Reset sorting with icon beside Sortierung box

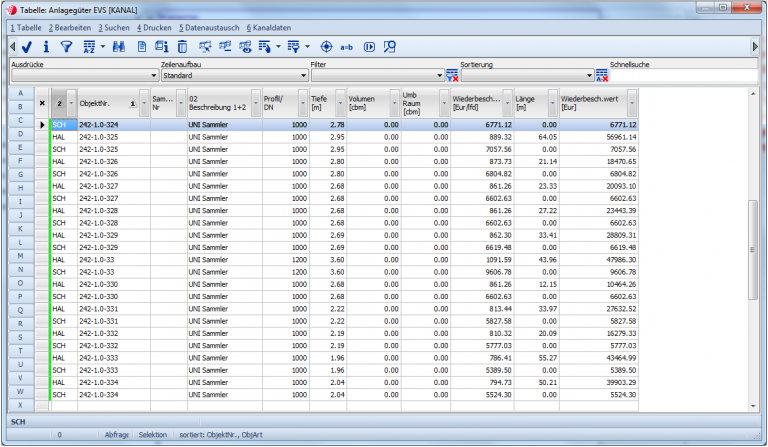[602, 75]
